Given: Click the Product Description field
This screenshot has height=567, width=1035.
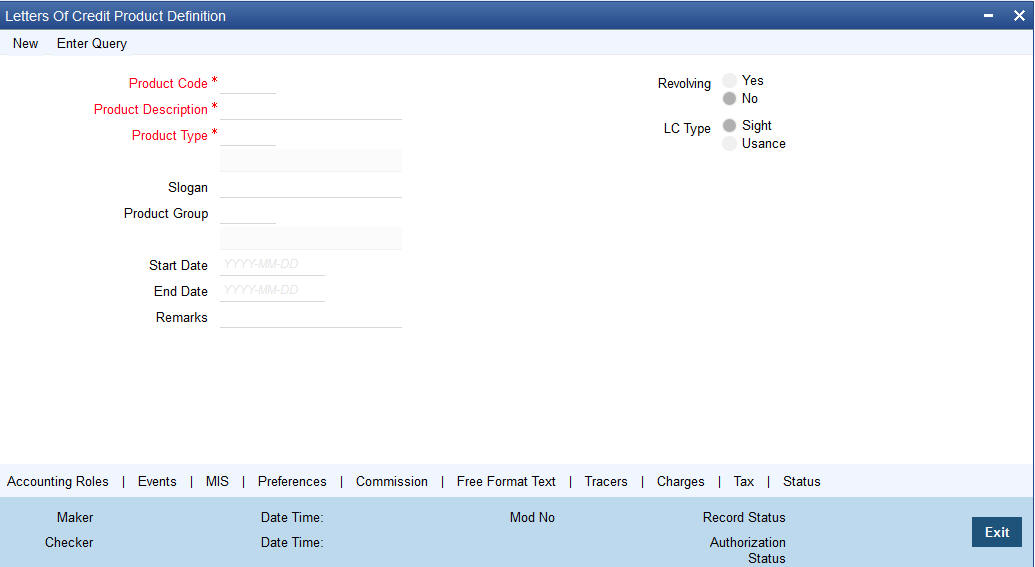Looking at the screenshot, I should [311, 110].
